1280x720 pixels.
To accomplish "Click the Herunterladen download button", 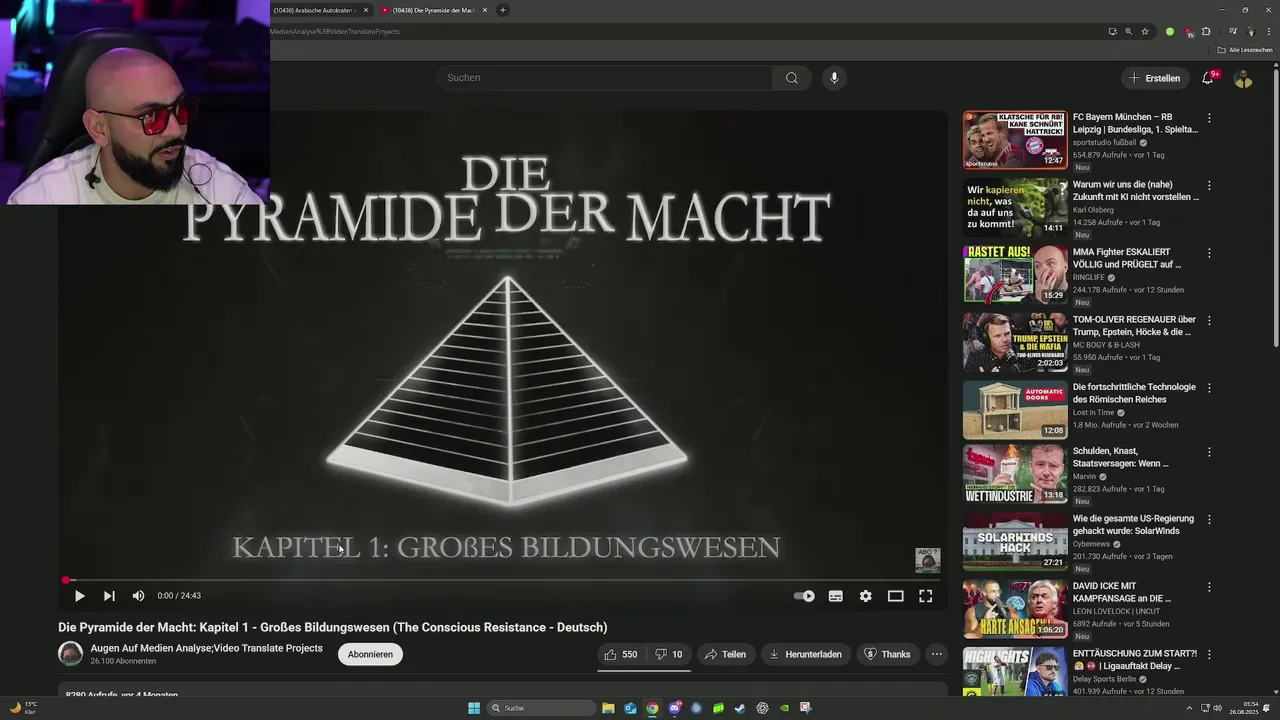I will [x=805, y=654].
